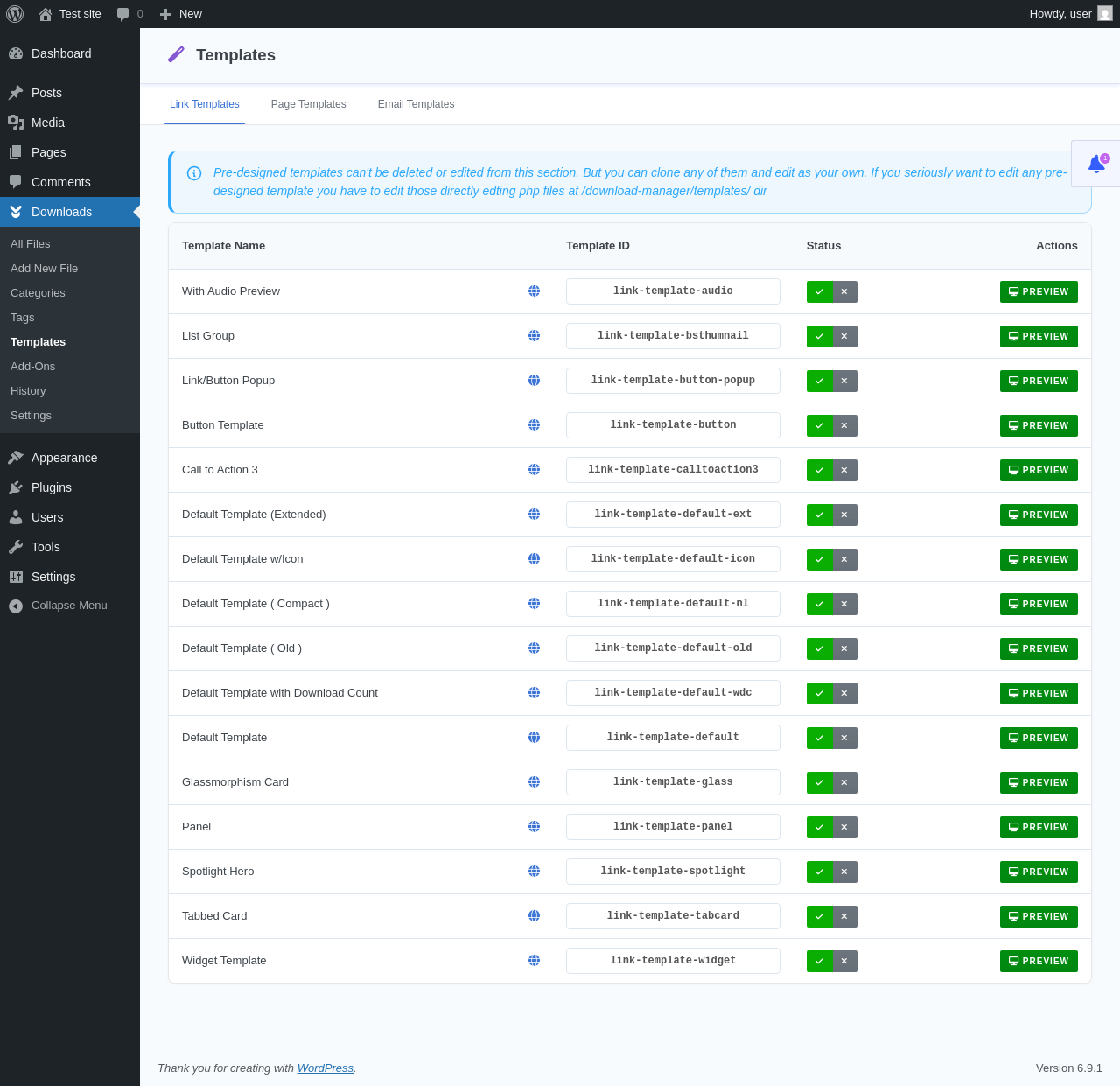
Task: Switch to the Page Templates tab
Action: click(308, 104)
